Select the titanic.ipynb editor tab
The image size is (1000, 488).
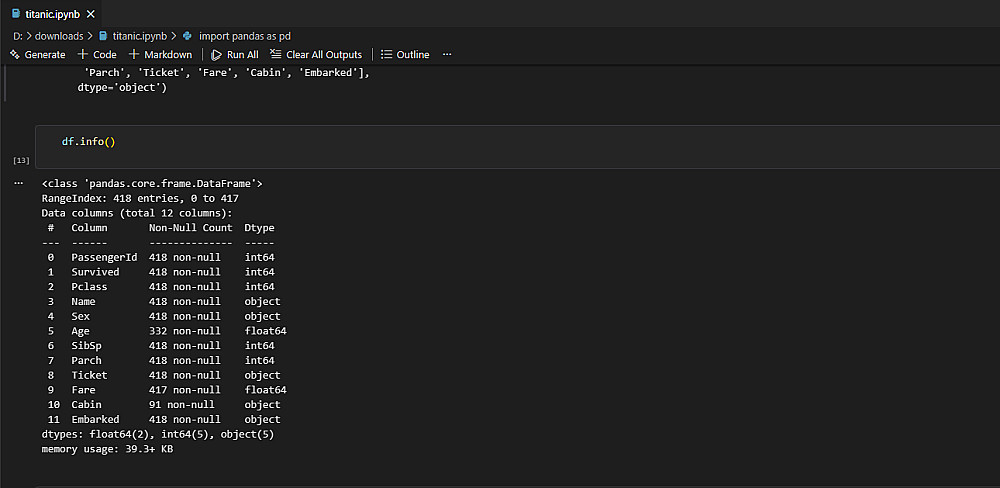click(53, 15)
